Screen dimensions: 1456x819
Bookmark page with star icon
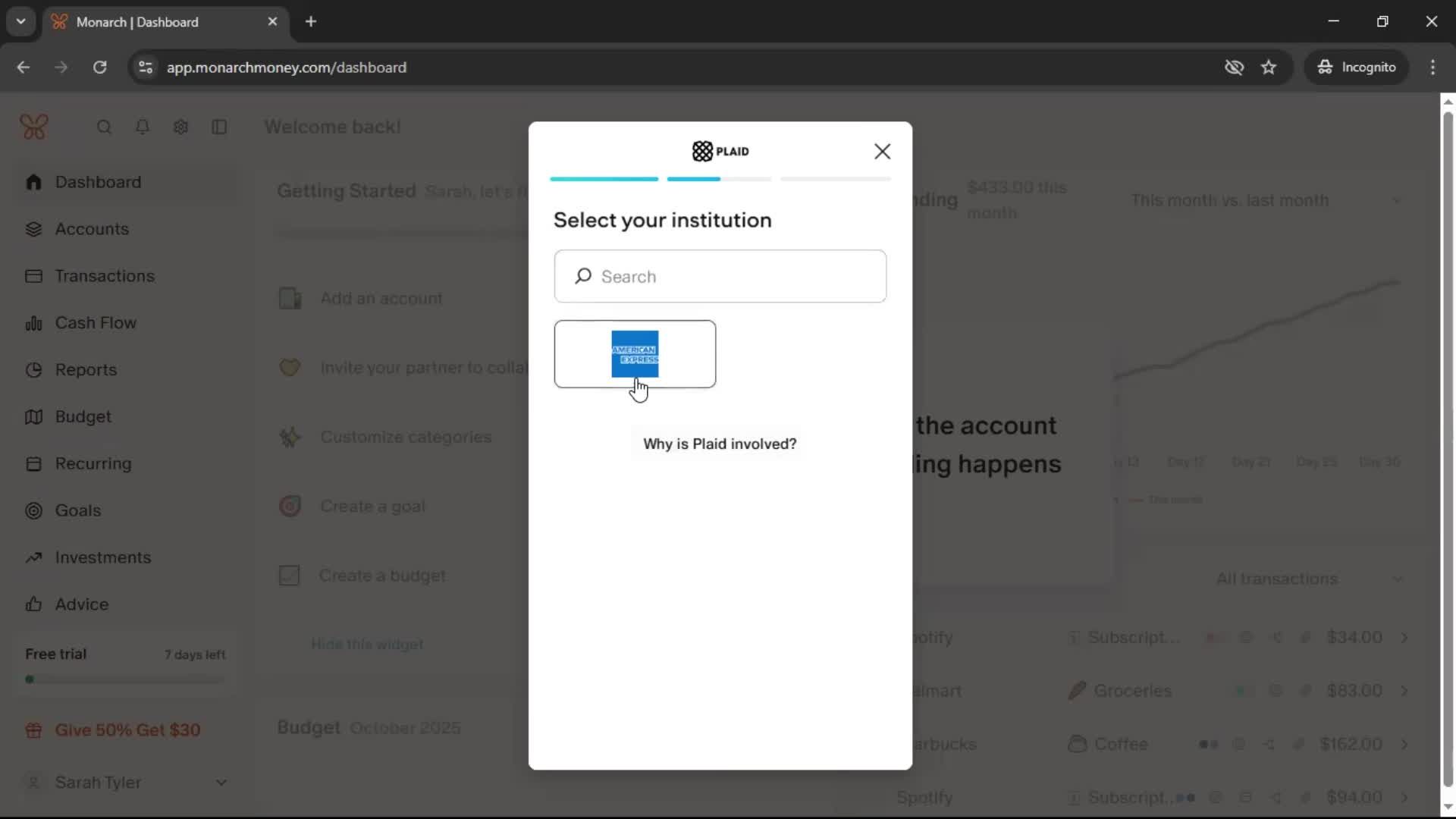click(1269, 67)
